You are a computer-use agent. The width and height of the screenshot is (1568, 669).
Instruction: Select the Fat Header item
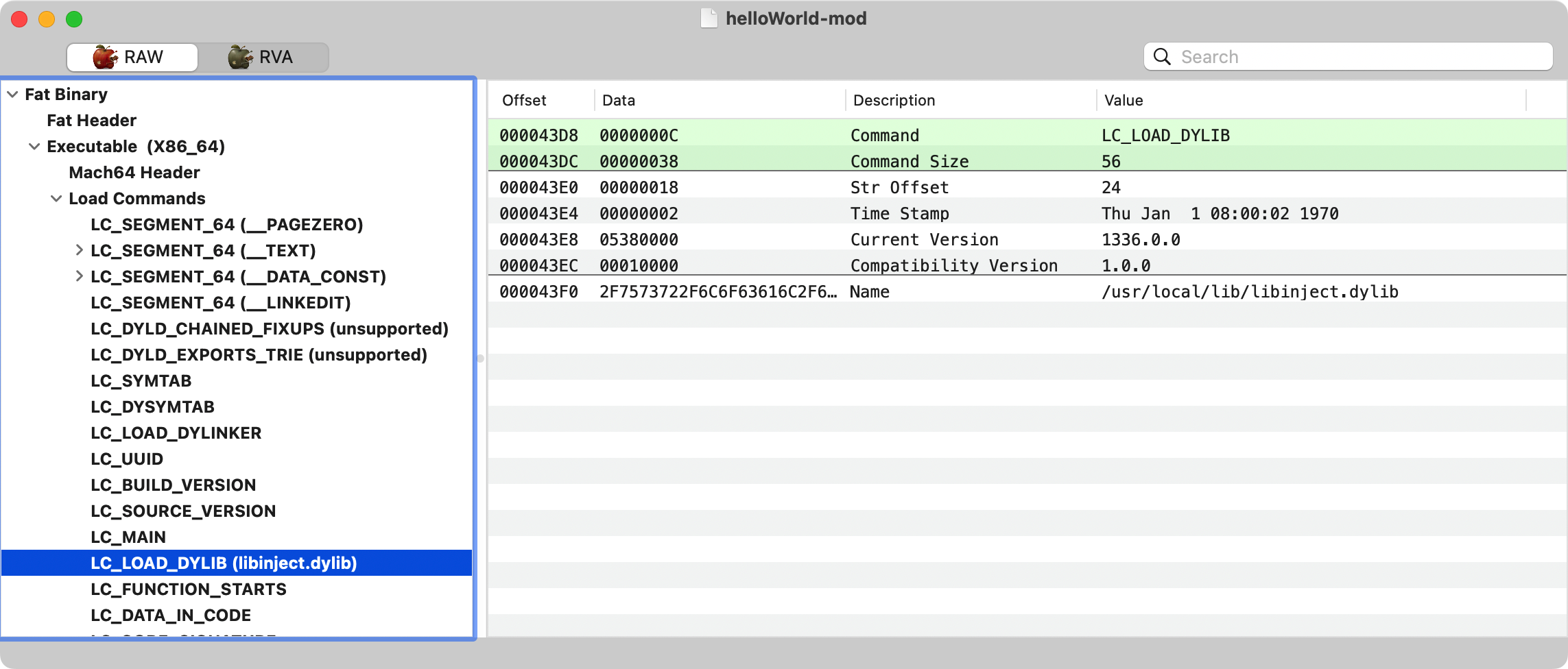coord(92,121)
